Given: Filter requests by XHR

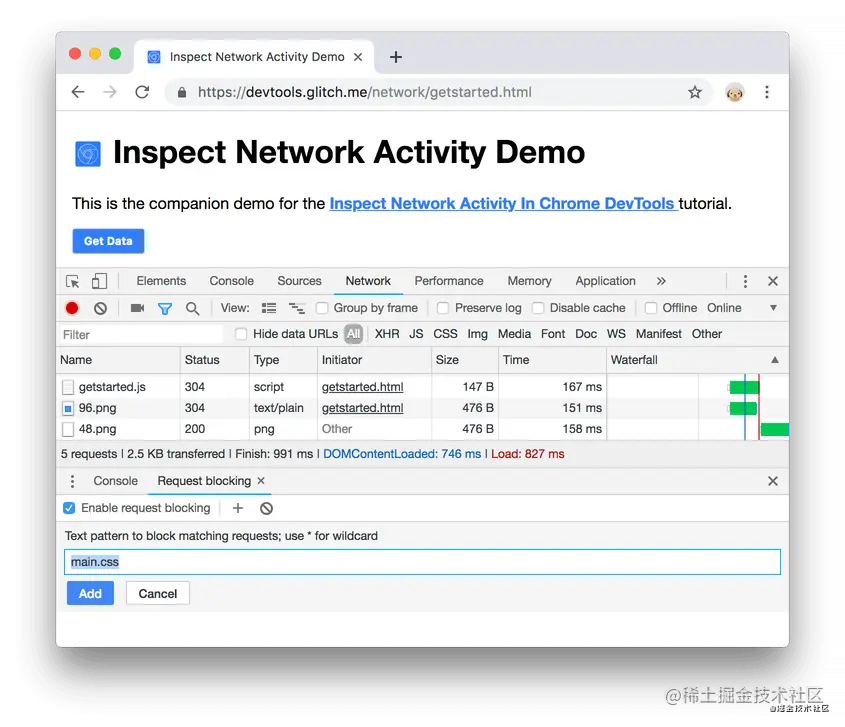Looking at the screenshot, I should coord(387,334).
